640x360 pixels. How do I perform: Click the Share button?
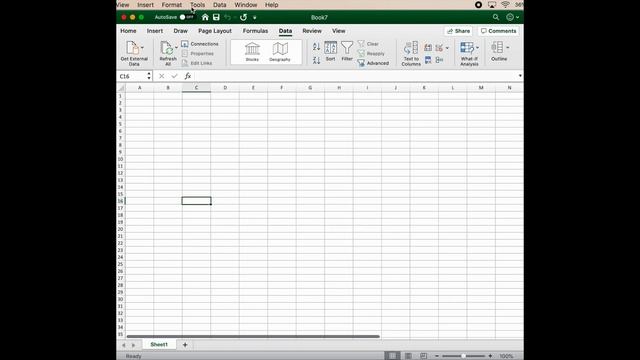pyautogui.click(x=458, y=31)
